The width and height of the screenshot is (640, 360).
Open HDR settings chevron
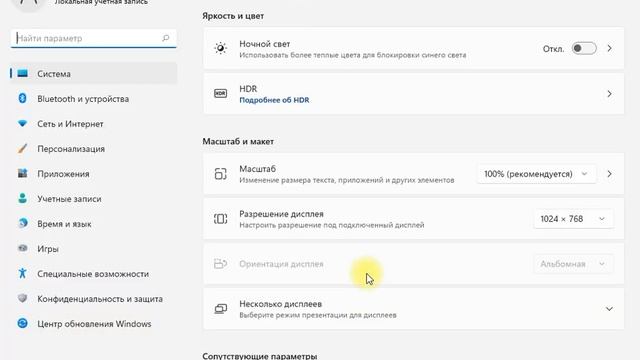point(609,94)
